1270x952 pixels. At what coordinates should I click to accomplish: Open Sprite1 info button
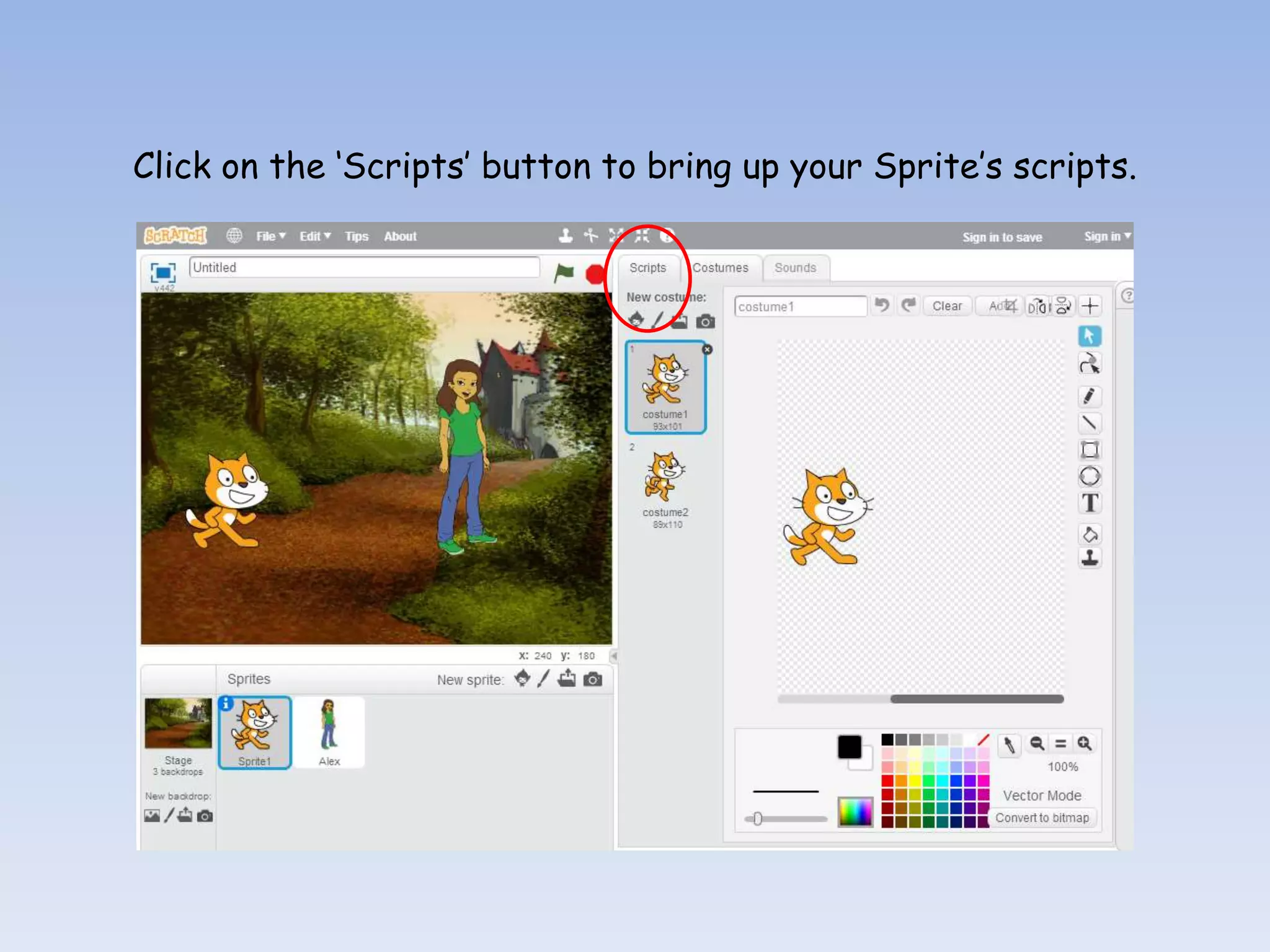point(226,703)
